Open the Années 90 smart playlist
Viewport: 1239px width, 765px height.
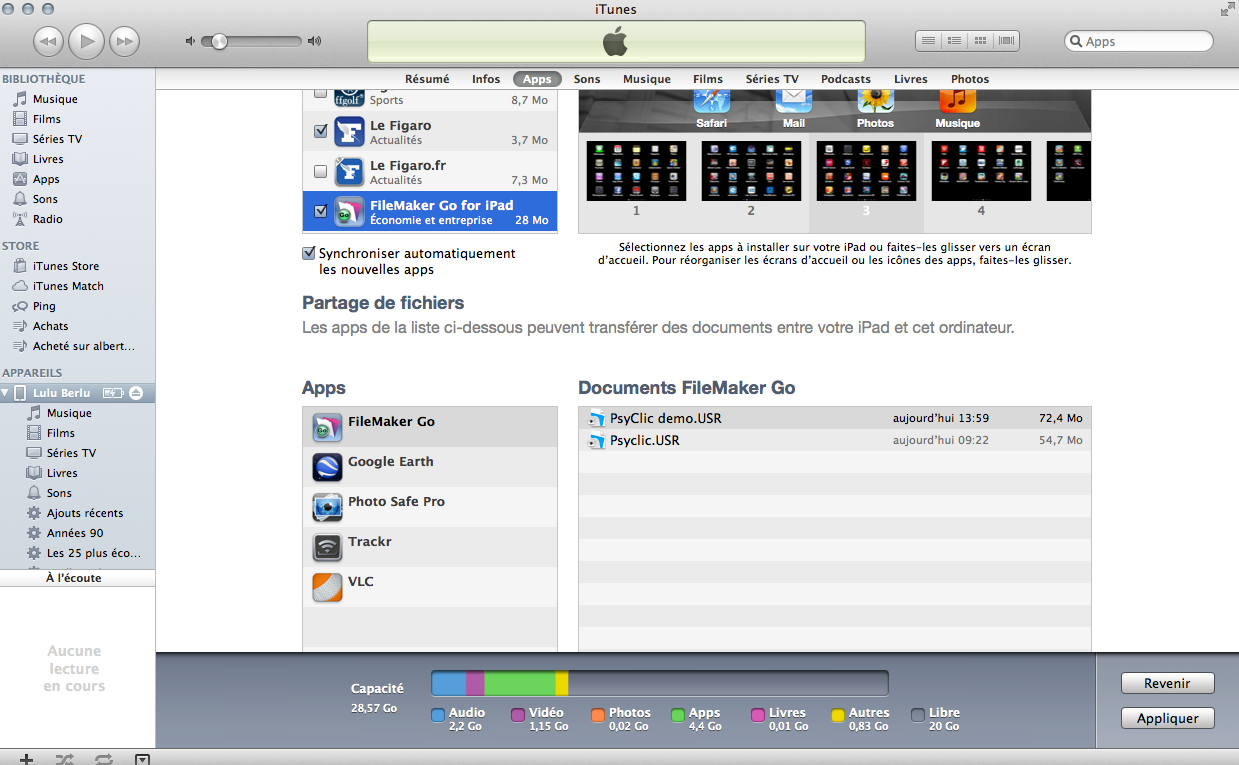[x=74, y=533]
